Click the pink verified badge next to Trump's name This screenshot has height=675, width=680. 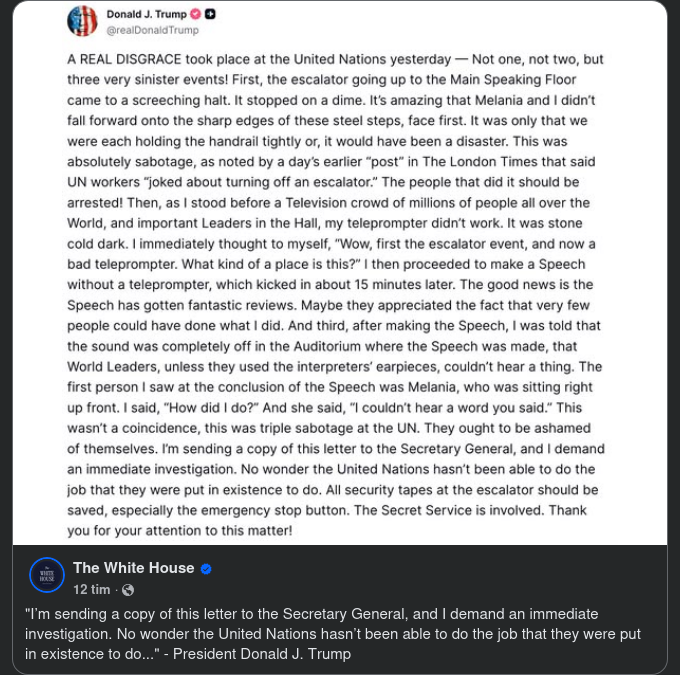196,14
